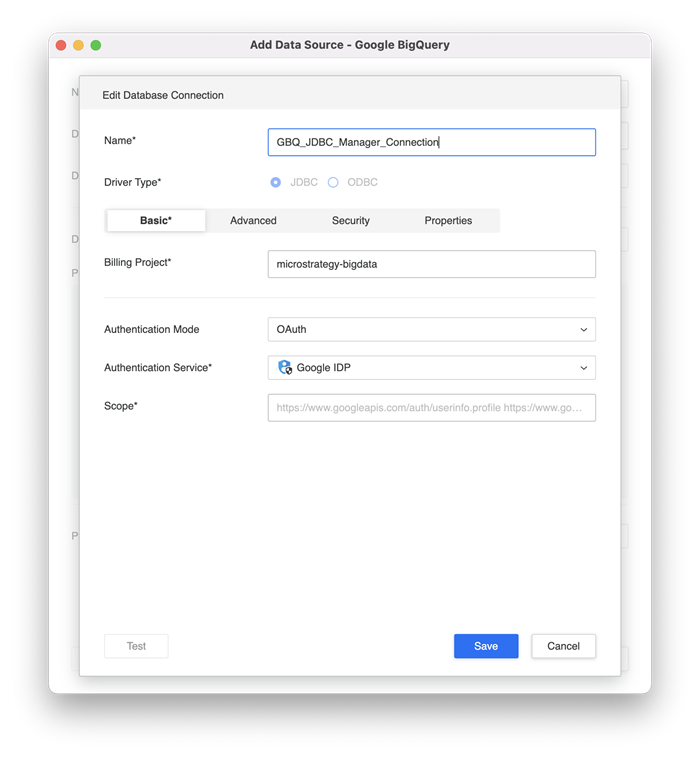This screenshot has width=700, height=758.
Task: Save the database connection
Action: (x=486, y=646)
